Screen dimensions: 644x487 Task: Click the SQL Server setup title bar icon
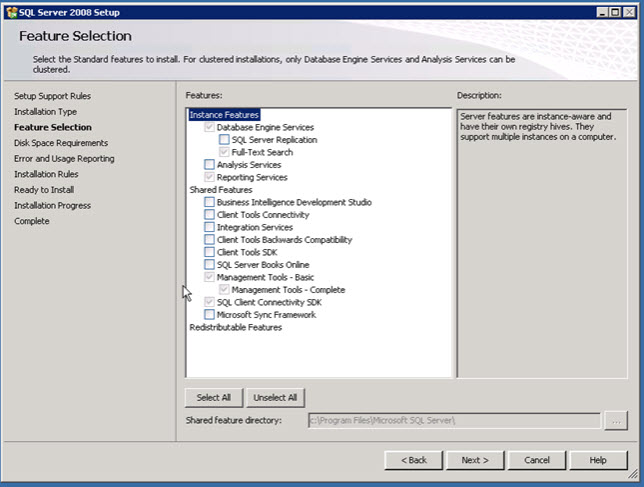click(x=12, y=12)
